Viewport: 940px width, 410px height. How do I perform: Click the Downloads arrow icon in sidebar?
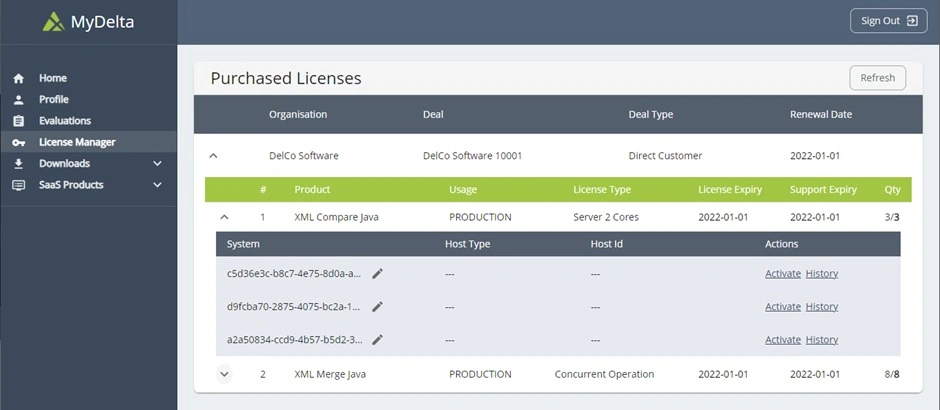pos(18,164)
